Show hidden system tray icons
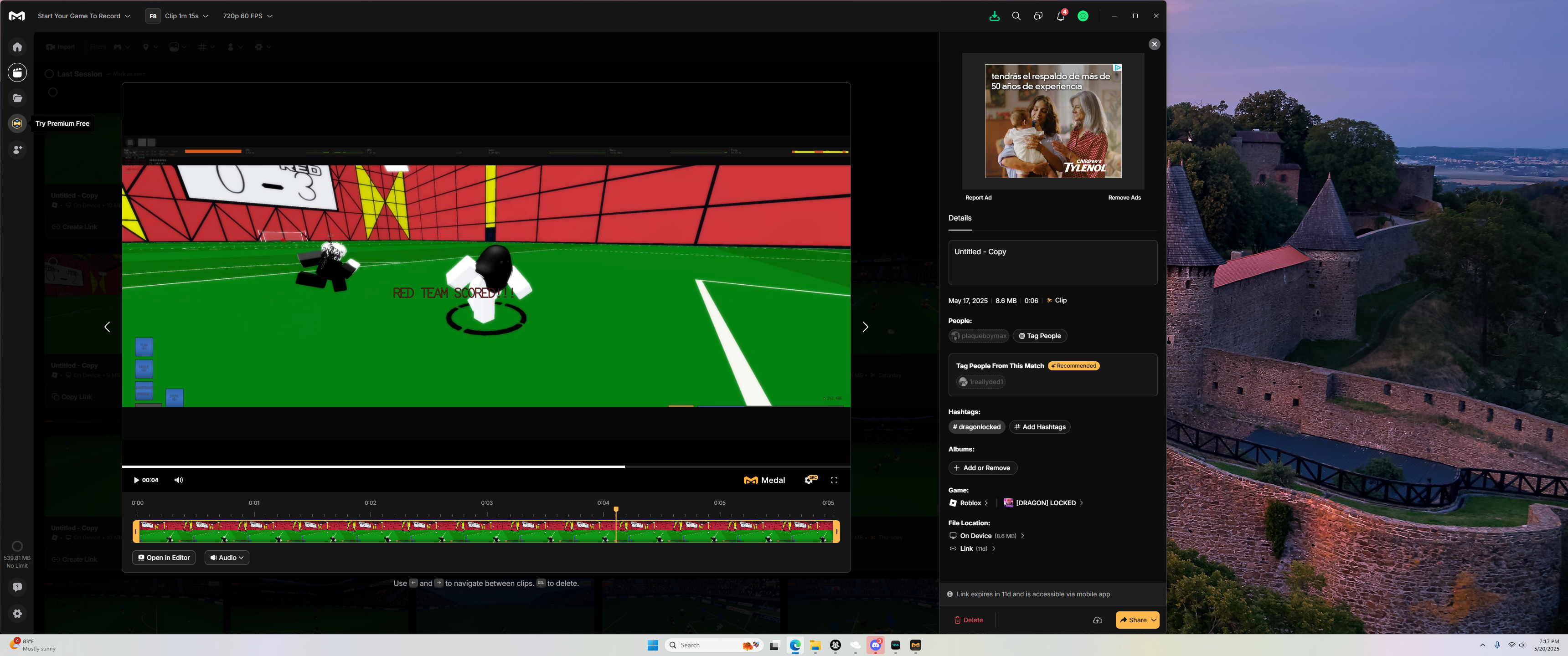This screenshot has width=1568, height=656. [1482, 645]
